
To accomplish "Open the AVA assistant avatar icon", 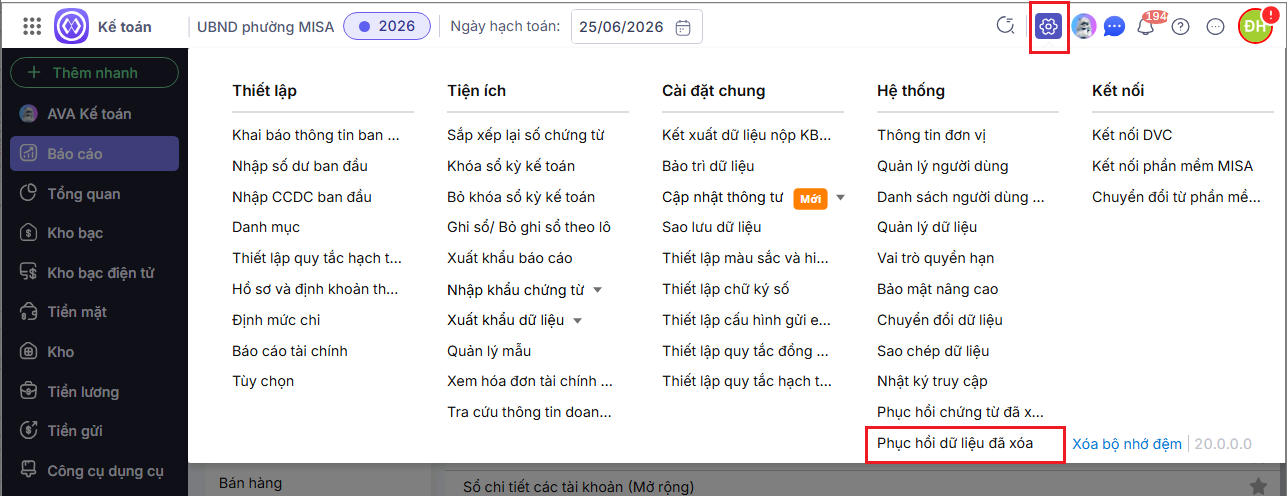I will click(1083, 27).
